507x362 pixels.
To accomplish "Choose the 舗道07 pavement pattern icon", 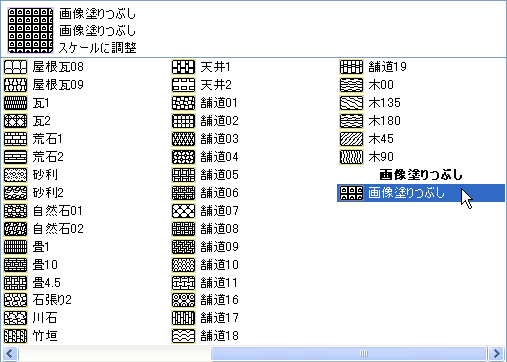I will coord(183,211).
